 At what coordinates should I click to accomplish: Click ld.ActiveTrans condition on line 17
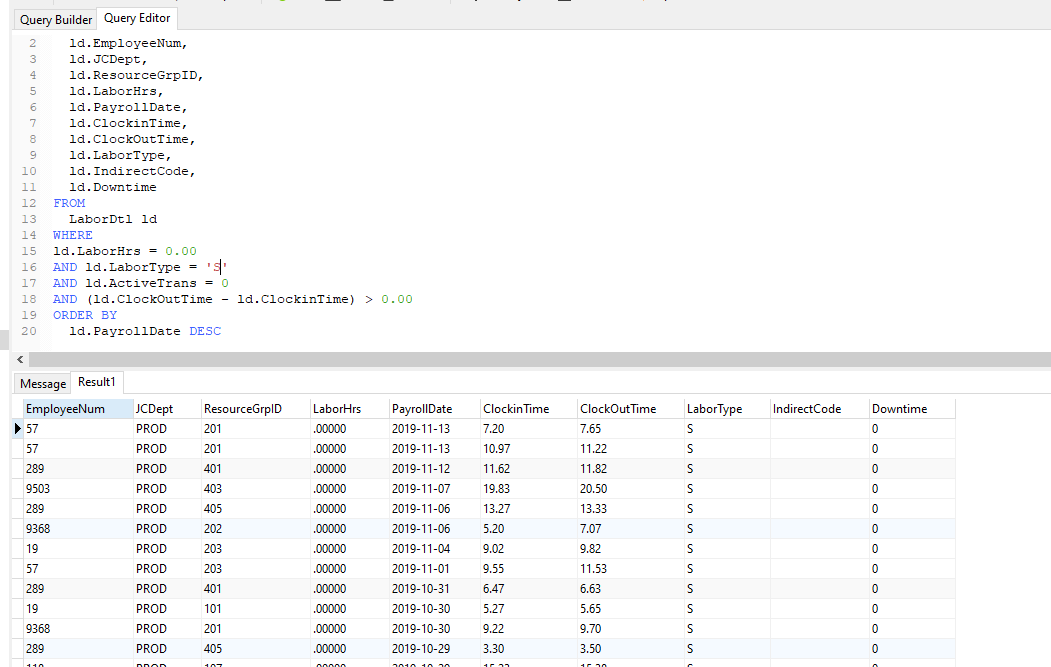pyautogui.click(x=157, y=283)
